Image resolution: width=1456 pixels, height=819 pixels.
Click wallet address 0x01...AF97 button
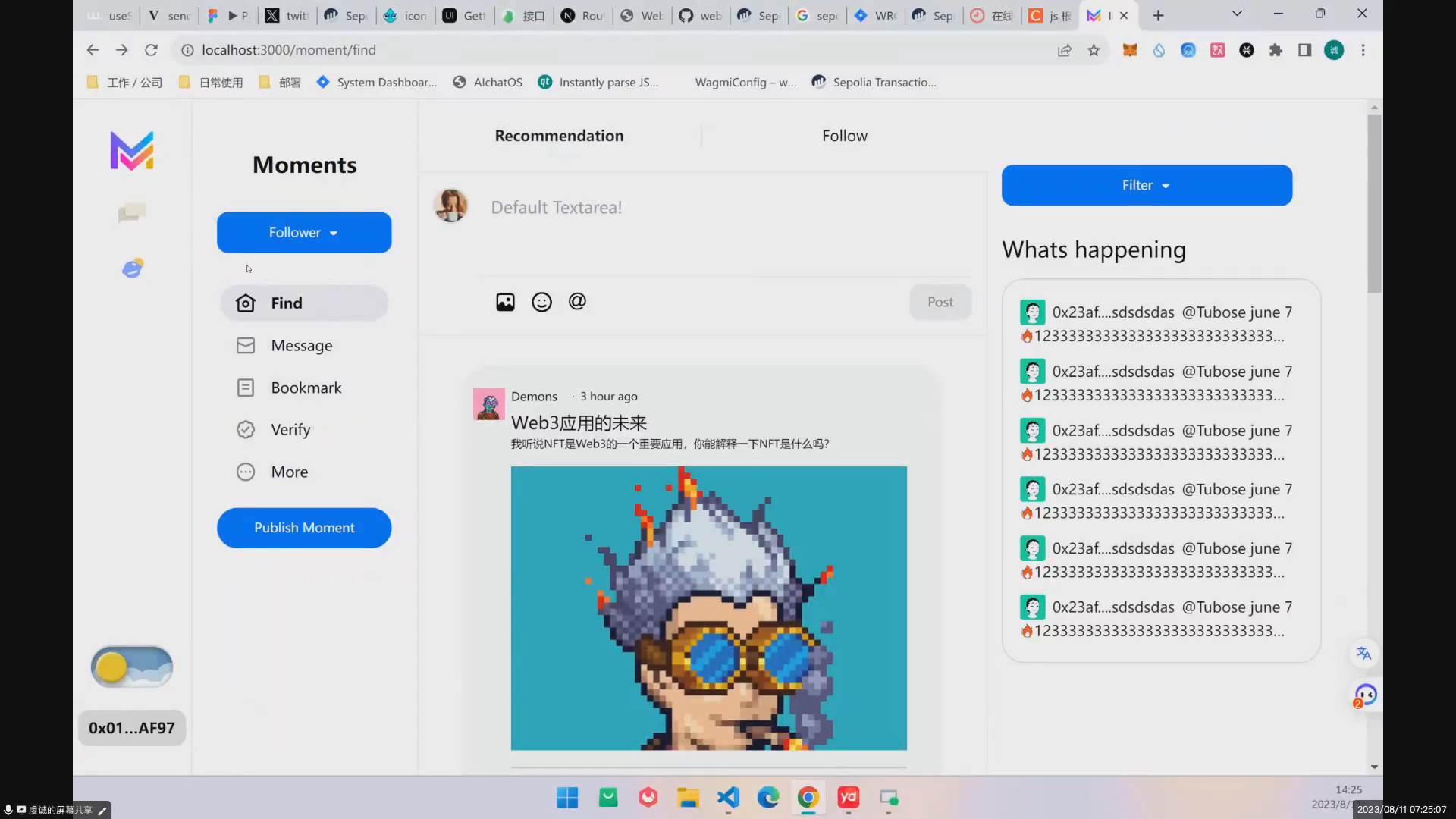pyautogui.click(x=132, y=728)
